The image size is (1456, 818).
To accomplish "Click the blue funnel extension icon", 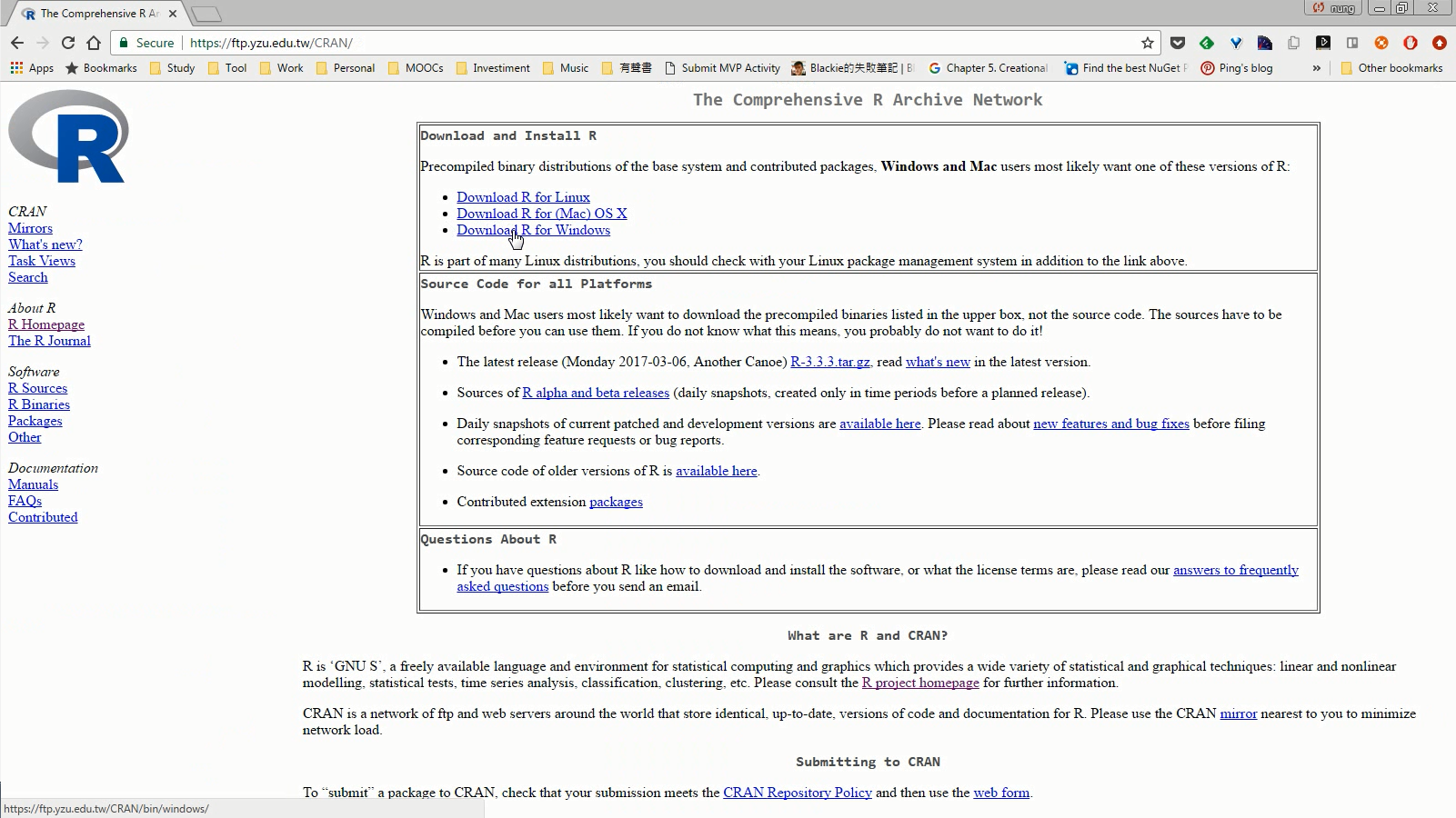I will pyautogui.click(x=1236, y=43).
